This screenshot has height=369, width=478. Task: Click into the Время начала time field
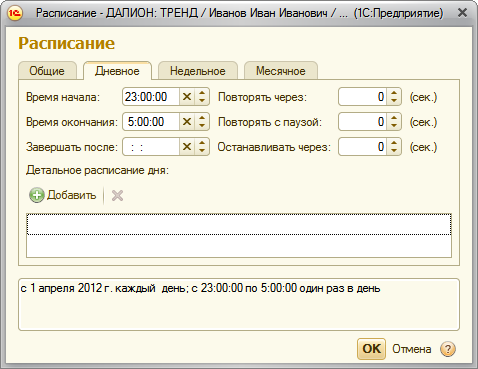coord(151,97)
